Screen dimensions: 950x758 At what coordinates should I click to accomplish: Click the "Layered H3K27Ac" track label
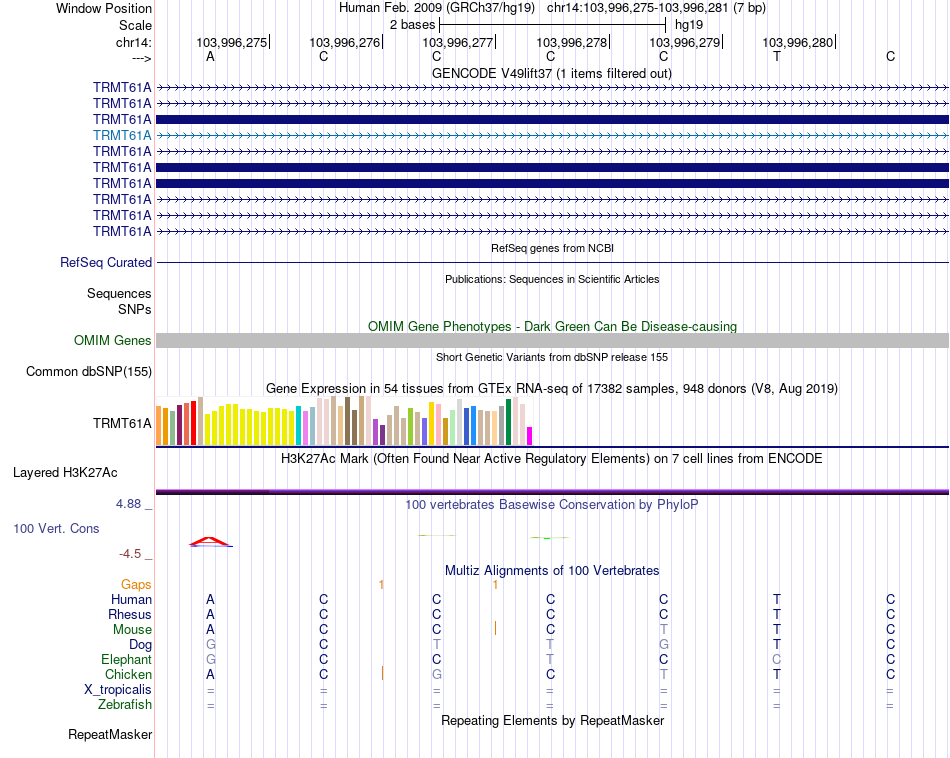point(65,473)
